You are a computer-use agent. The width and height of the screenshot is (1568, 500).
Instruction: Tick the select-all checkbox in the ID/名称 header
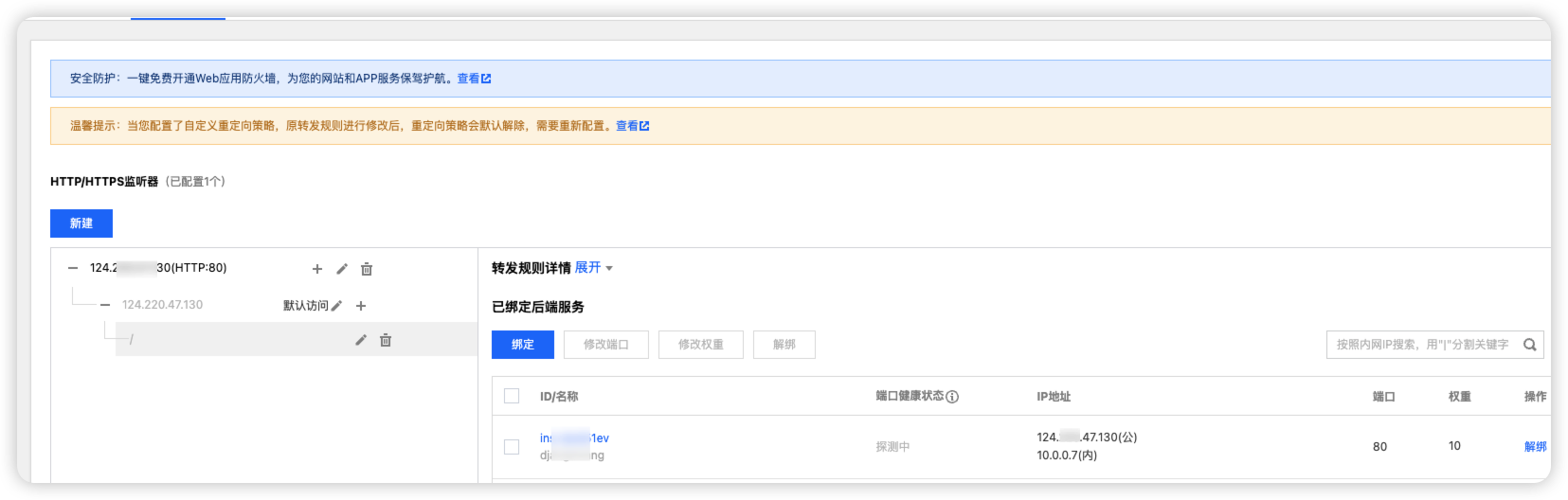pos(512,396)
